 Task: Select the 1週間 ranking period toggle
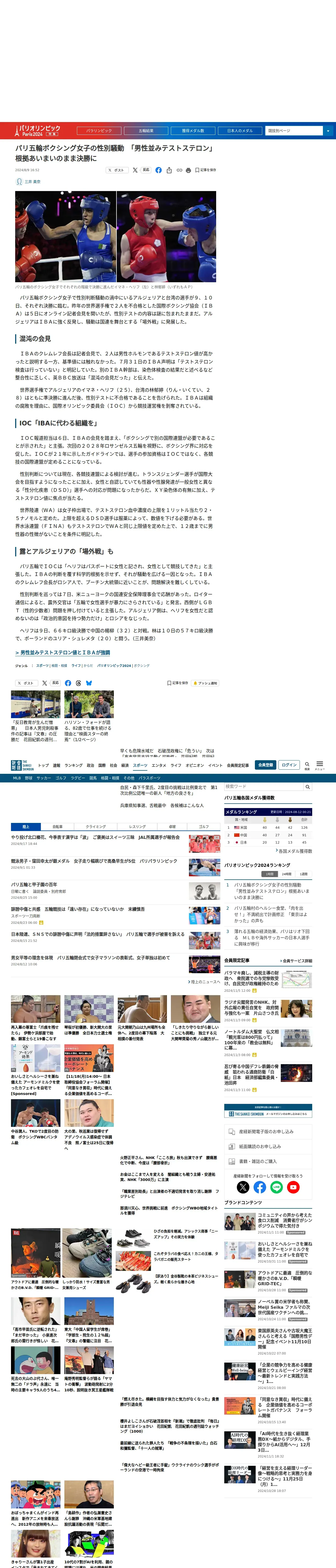click(x=304, y=874)
